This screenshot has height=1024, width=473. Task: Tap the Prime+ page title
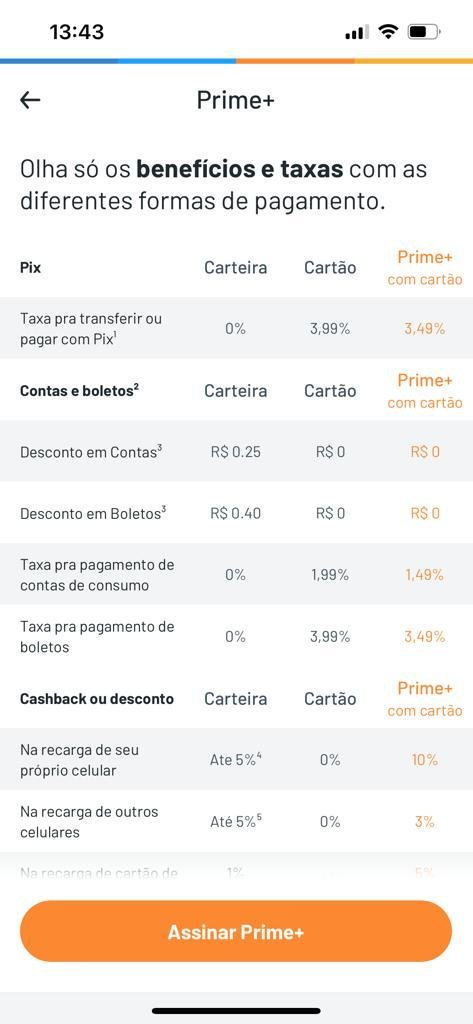[x=236, y=100]
